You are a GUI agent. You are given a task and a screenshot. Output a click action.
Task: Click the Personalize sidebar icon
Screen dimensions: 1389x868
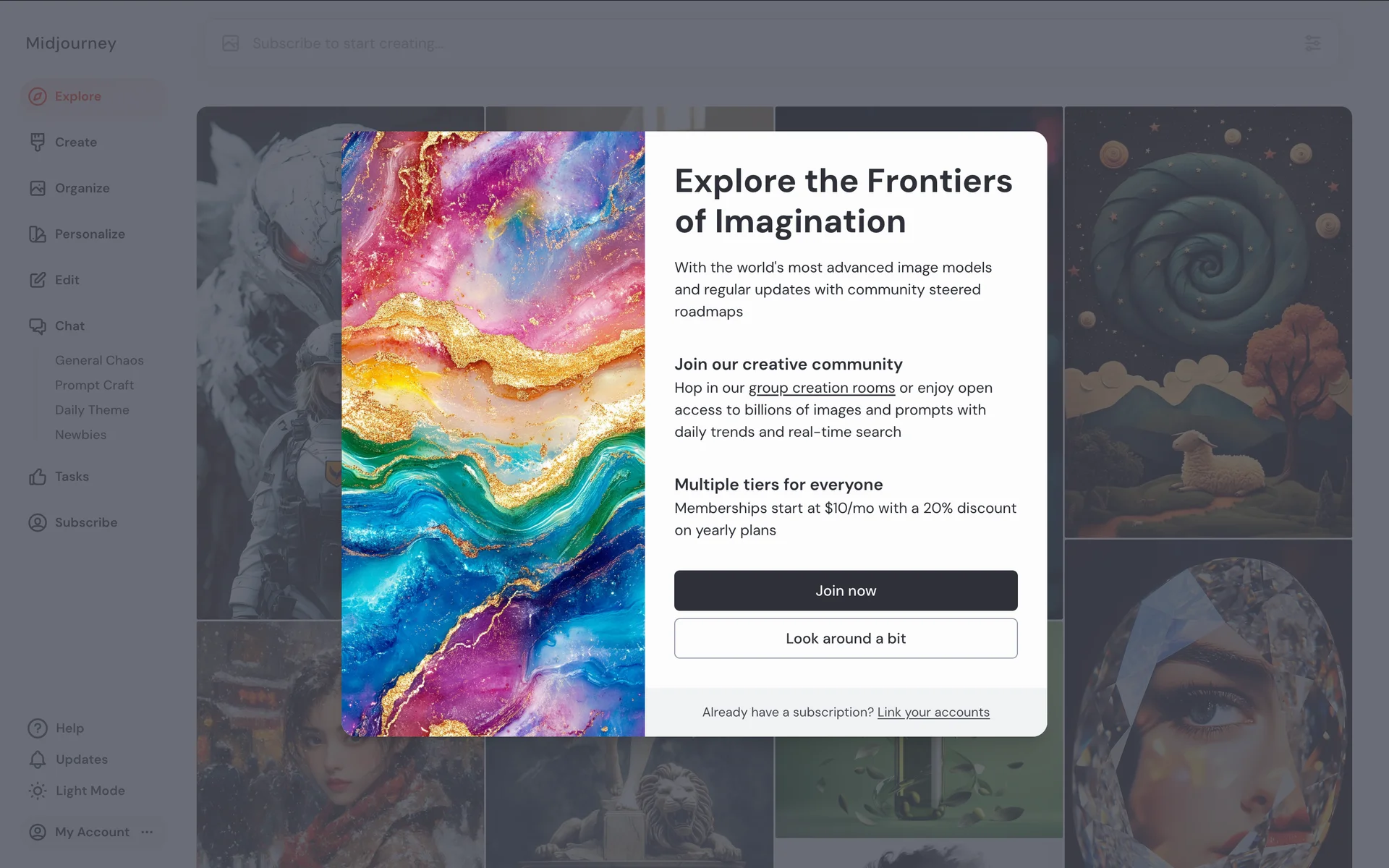38,234
